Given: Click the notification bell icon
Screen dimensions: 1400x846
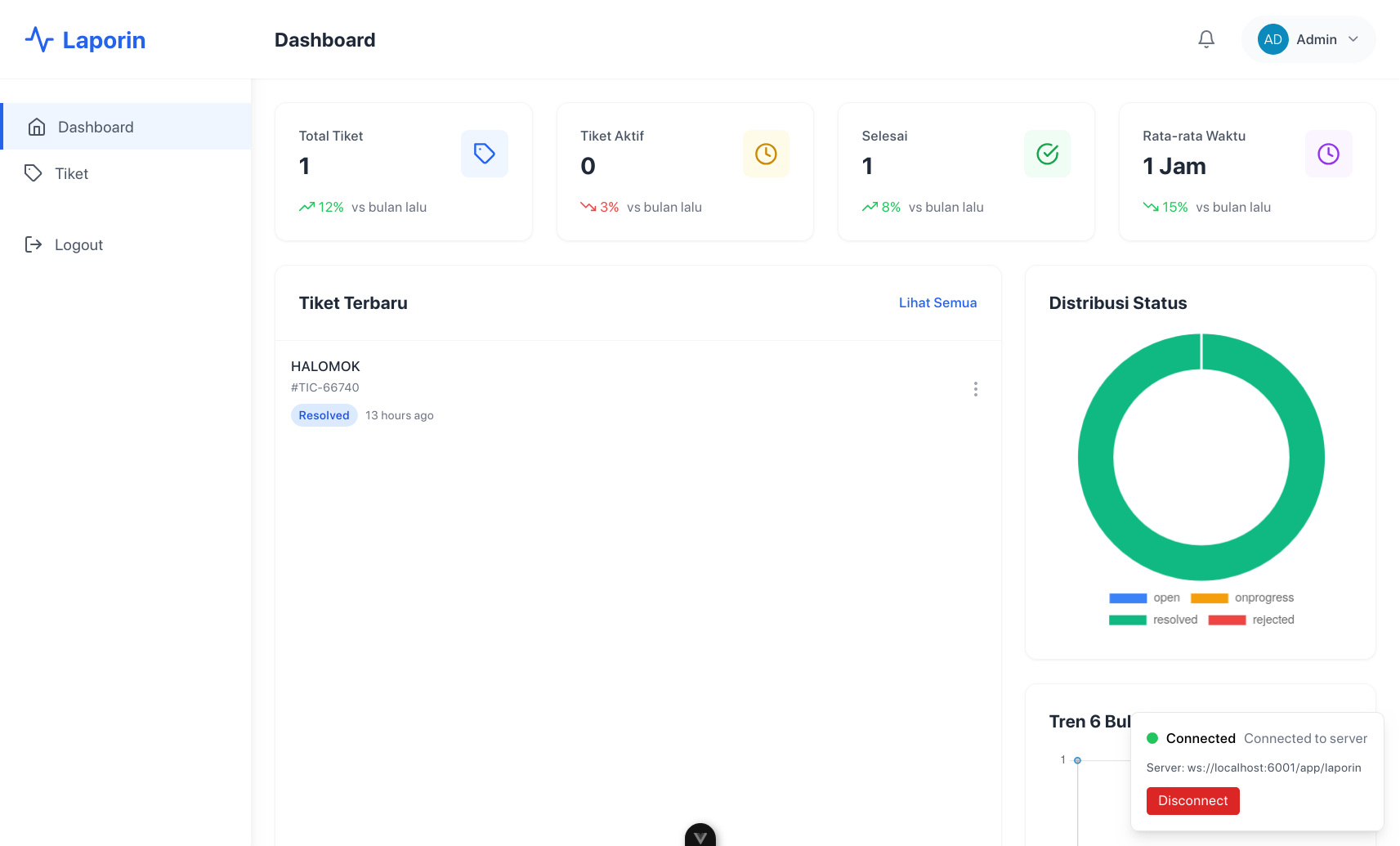Looking at the screenshot, I should coord(1205,39).
